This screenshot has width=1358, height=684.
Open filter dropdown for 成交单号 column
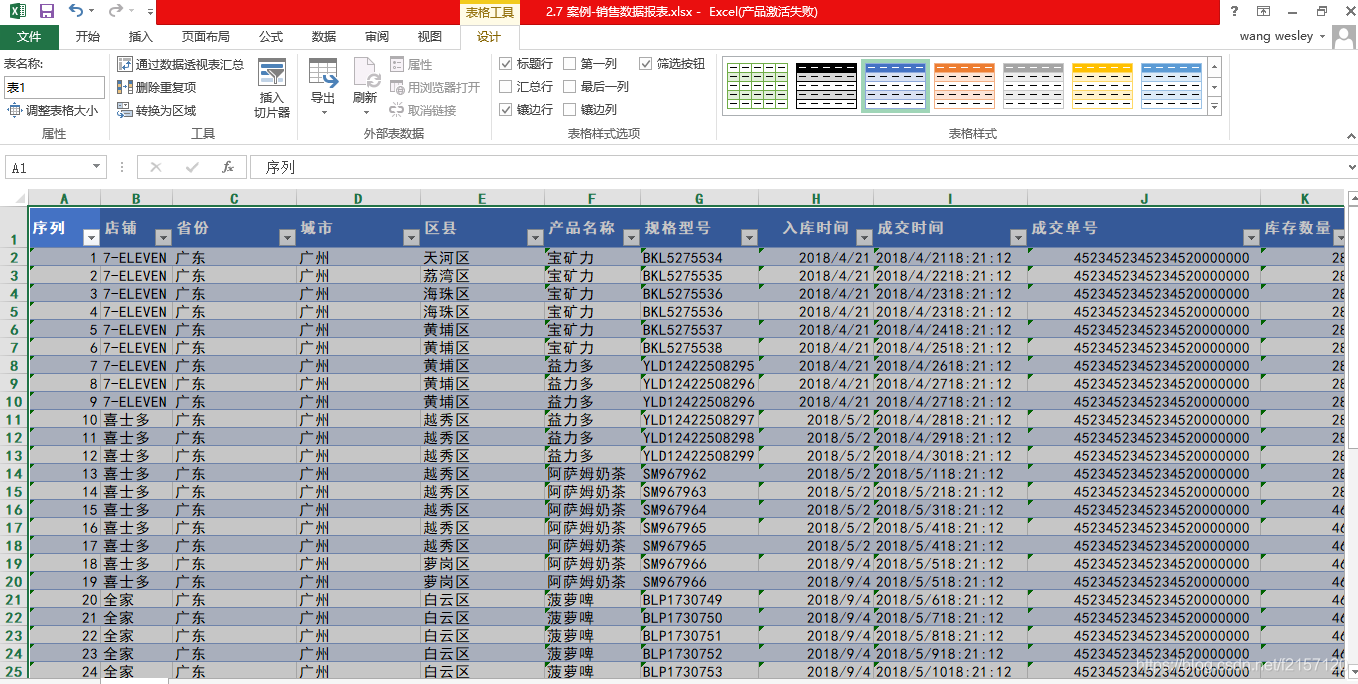tap(1251, 237)
